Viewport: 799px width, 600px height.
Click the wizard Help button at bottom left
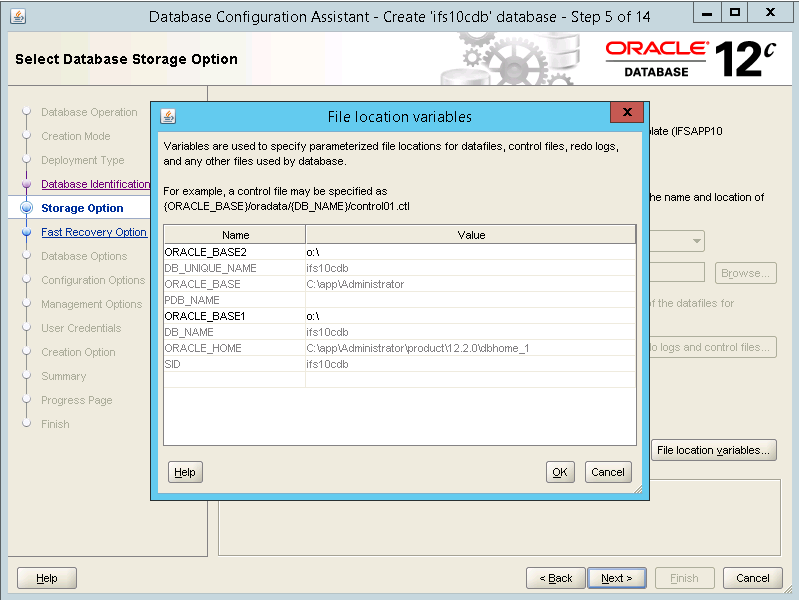tap(47, 578)
